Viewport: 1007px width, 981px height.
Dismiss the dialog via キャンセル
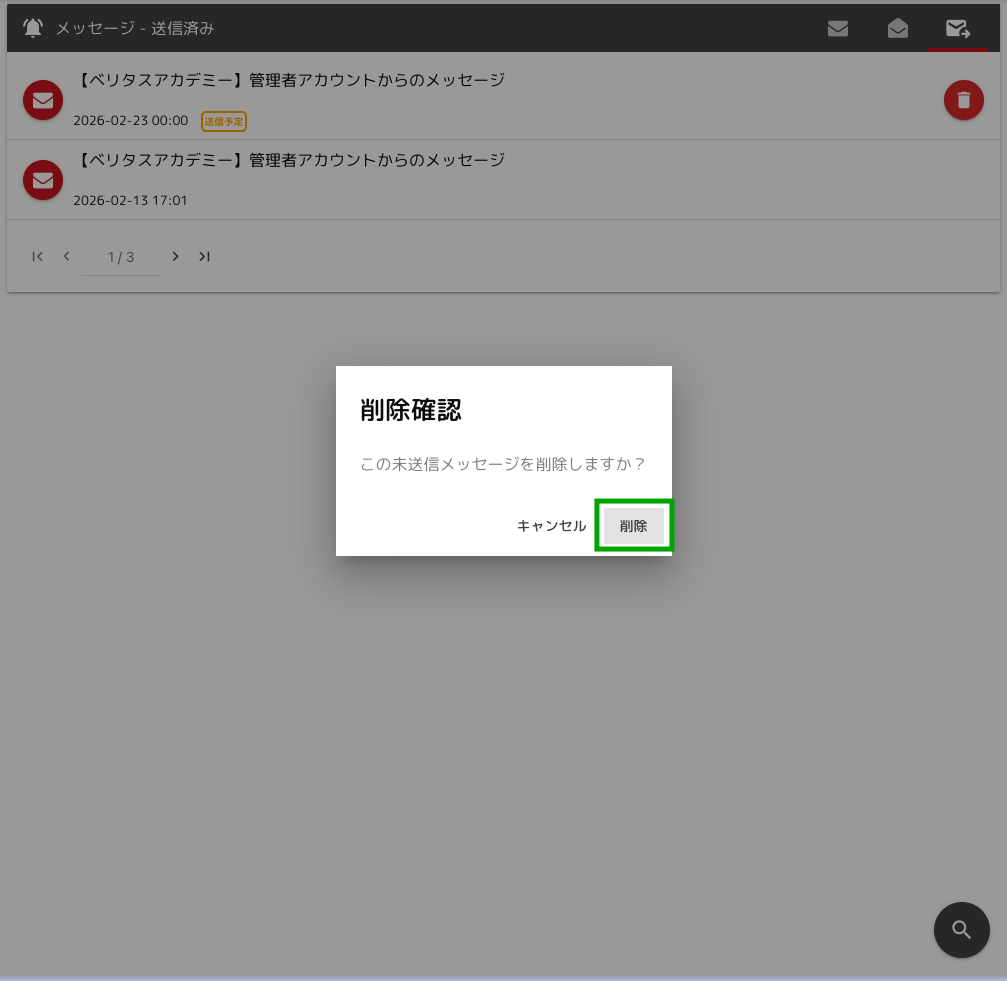[x=551, y=525]
